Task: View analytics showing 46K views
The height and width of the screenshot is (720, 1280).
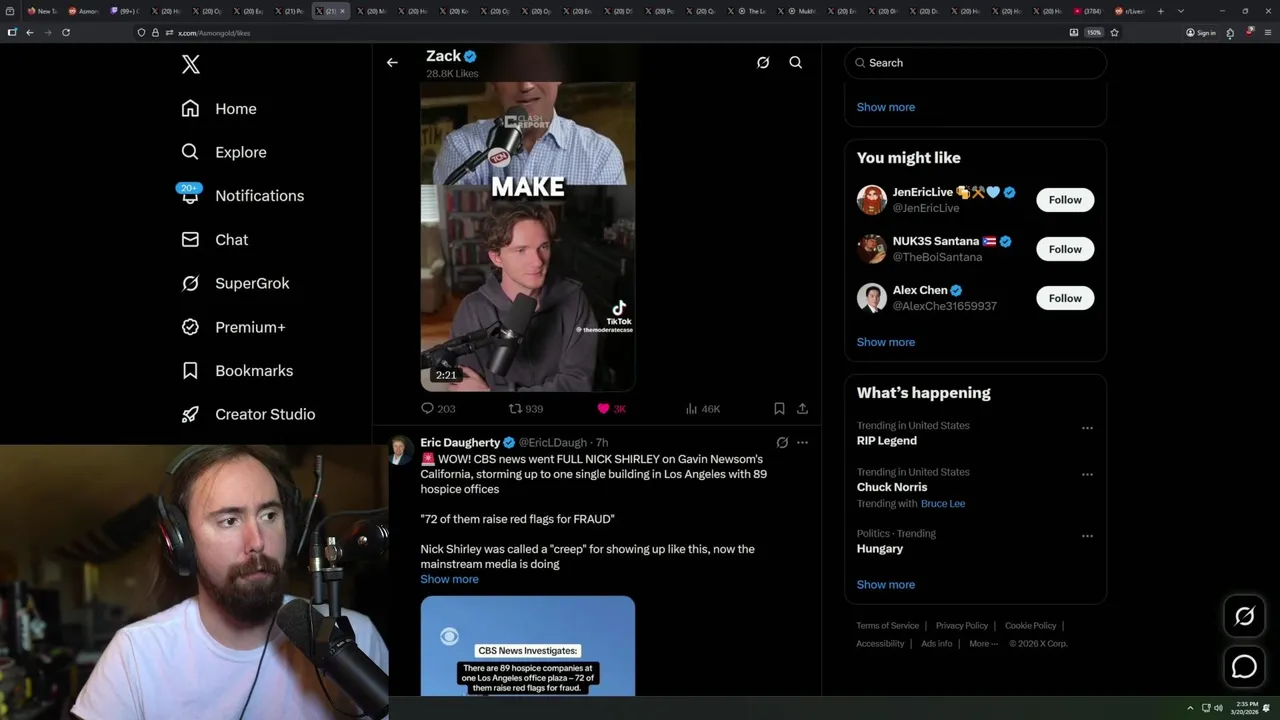Action: pyautogui.click(x=703, y=408)
